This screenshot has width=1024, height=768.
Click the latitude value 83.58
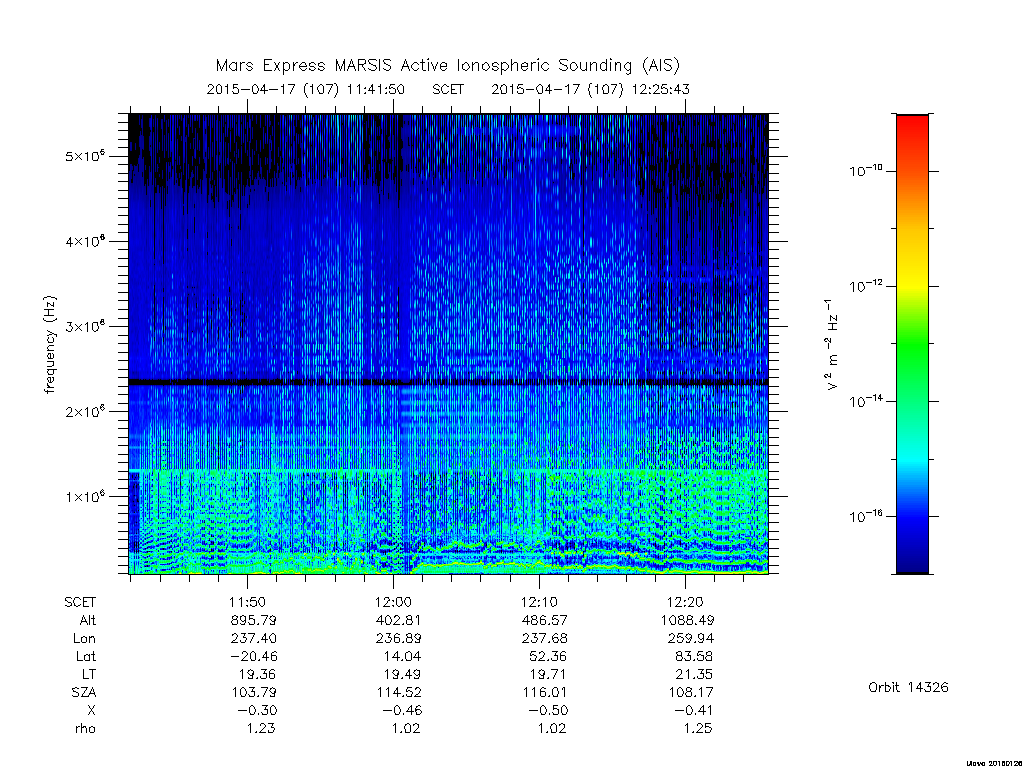coord(694,656)
